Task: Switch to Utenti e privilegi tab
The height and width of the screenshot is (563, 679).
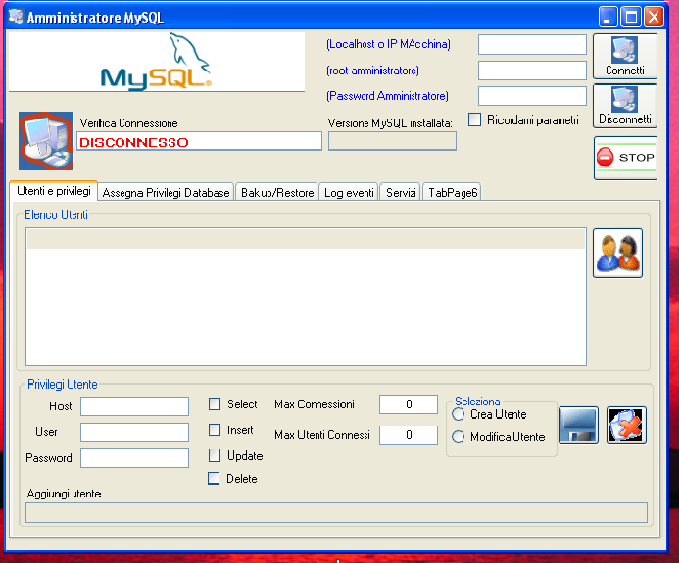Action: [x=54, y=191]
